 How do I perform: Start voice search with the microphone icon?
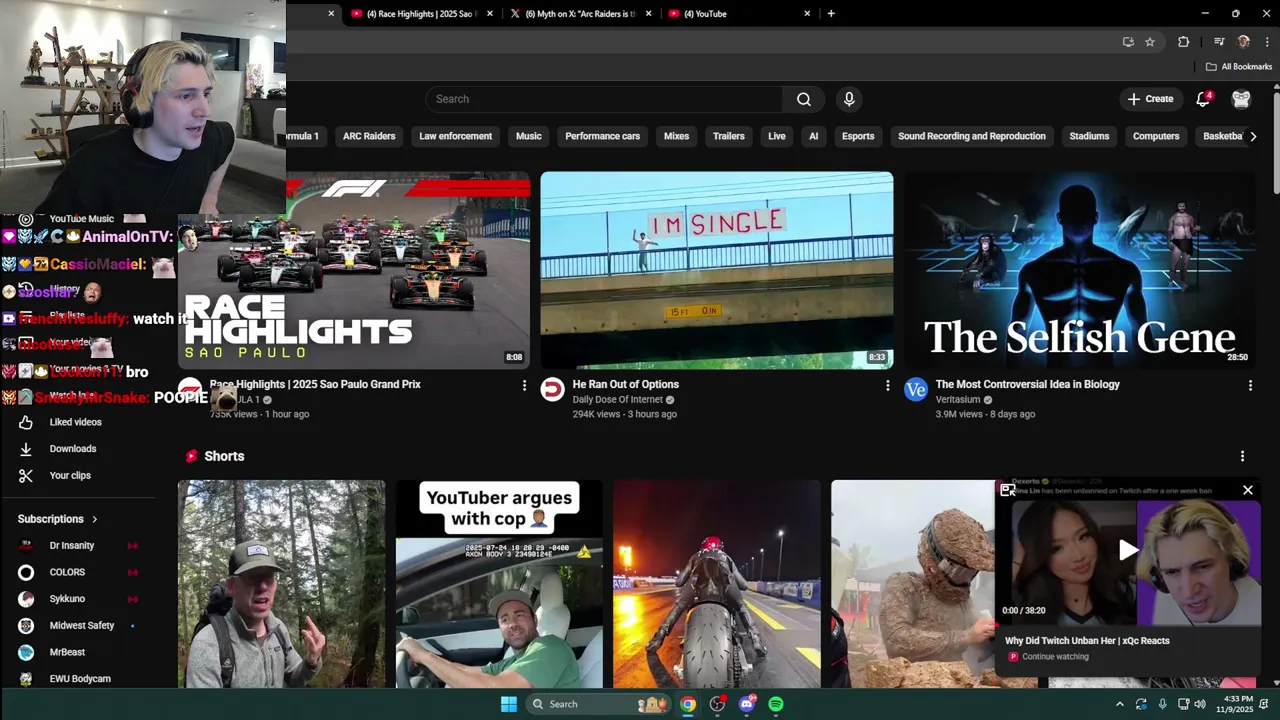pyautogui.click(x=849, y=99)
